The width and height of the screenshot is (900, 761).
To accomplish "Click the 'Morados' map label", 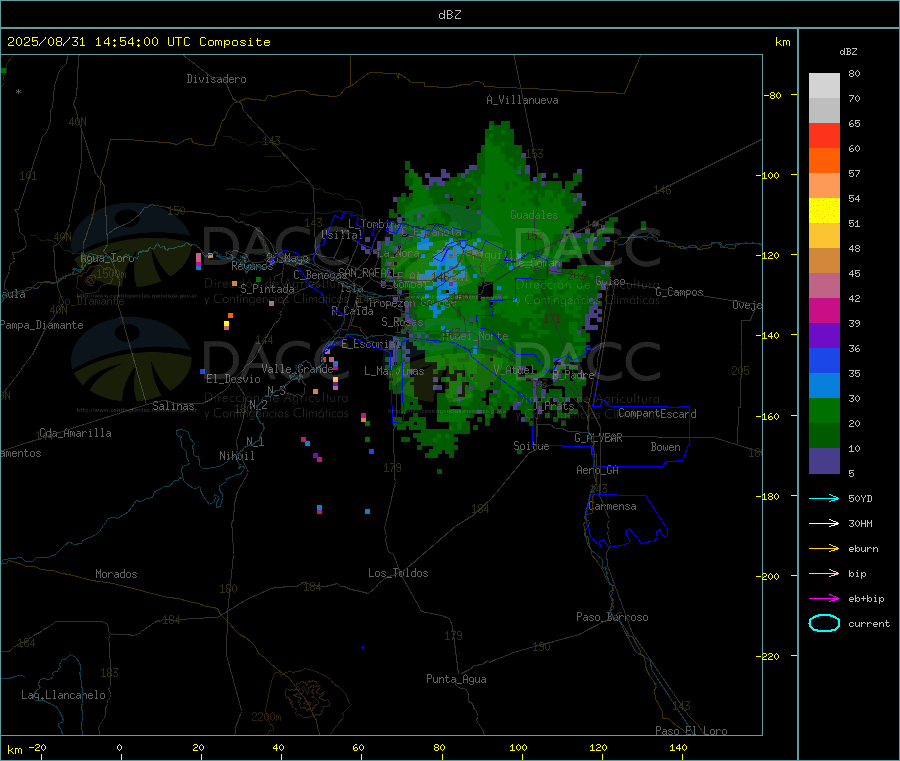I will (116, 574).
